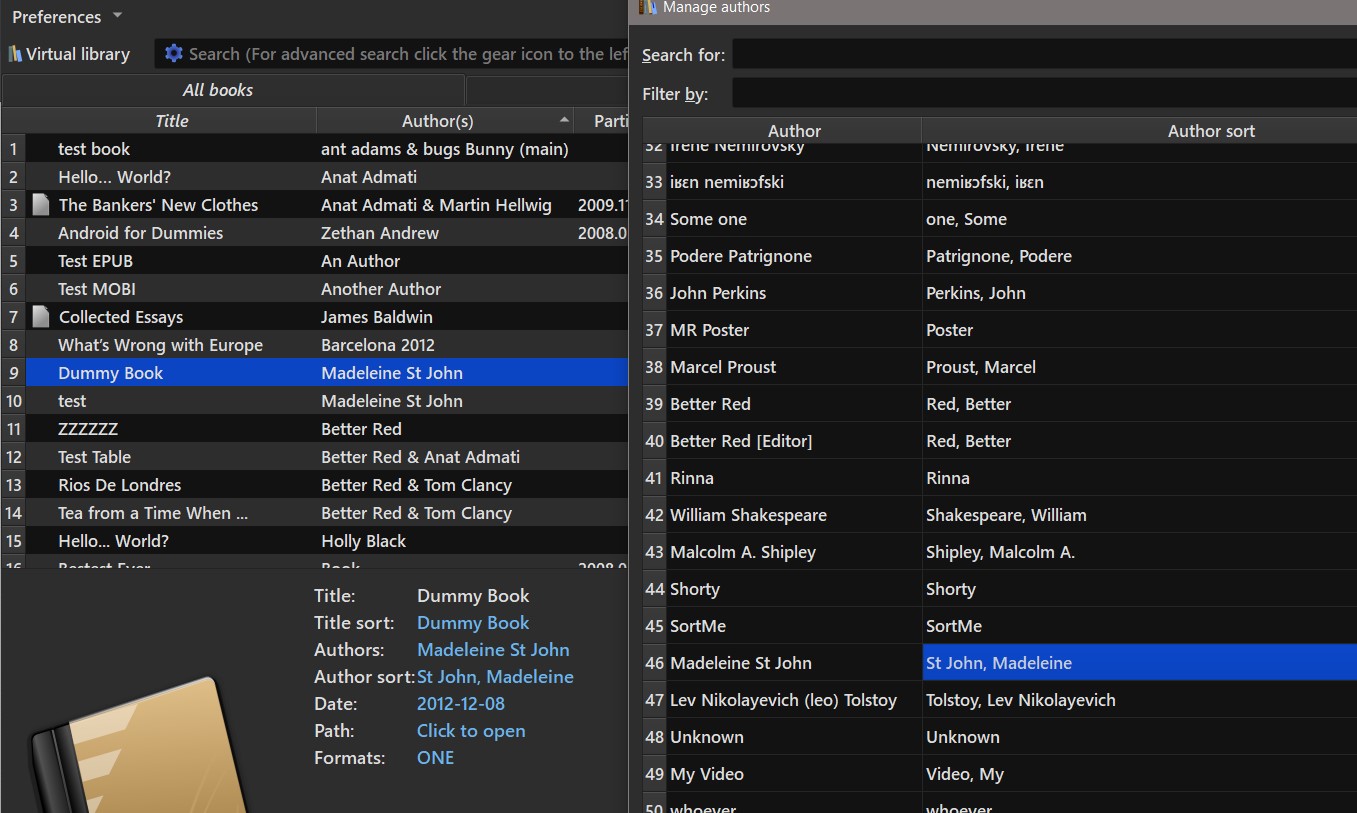The image size is (1357, 813).
Task: Open the Madeleine St John authors link
Action: [493, 650]
